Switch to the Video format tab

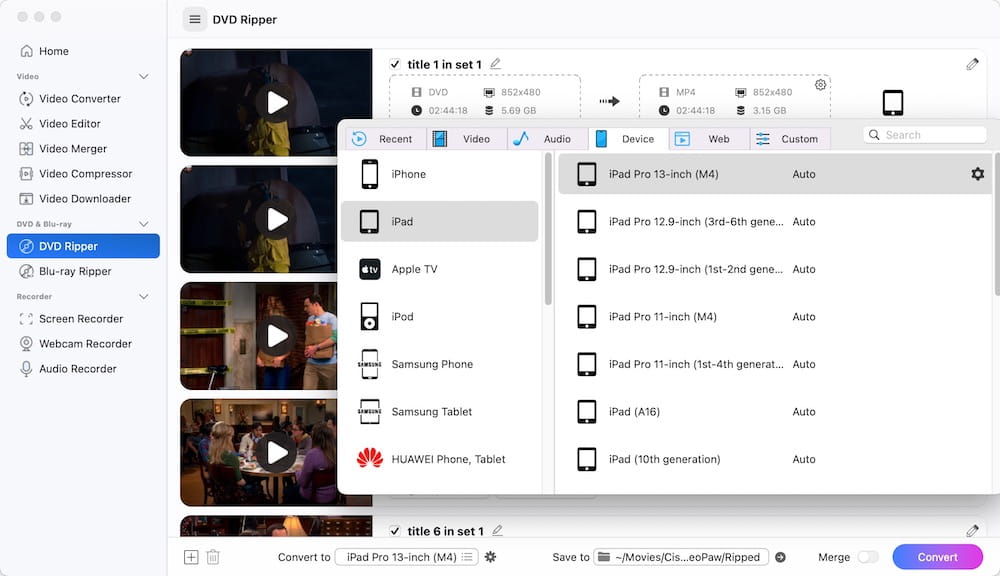point(467,138)
